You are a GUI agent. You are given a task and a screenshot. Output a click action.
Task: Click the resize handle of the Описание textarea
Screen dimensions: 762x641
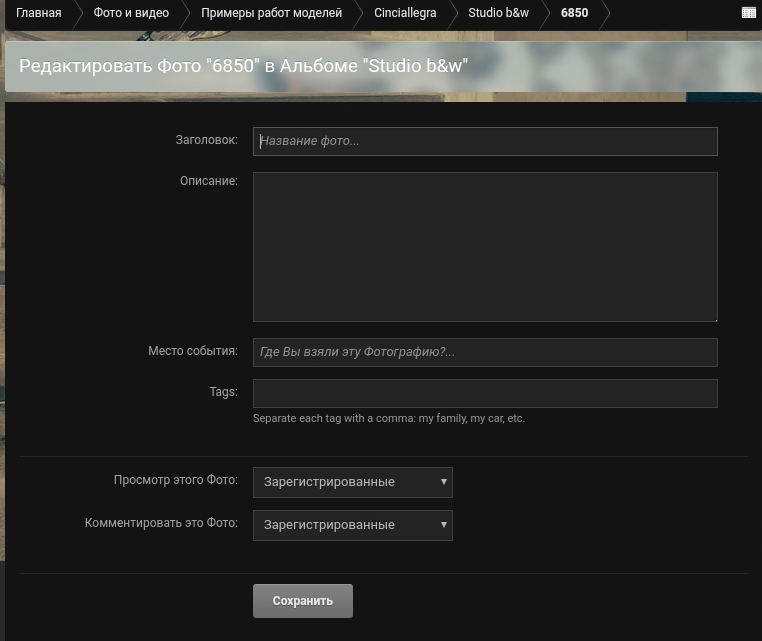[714, 318]
